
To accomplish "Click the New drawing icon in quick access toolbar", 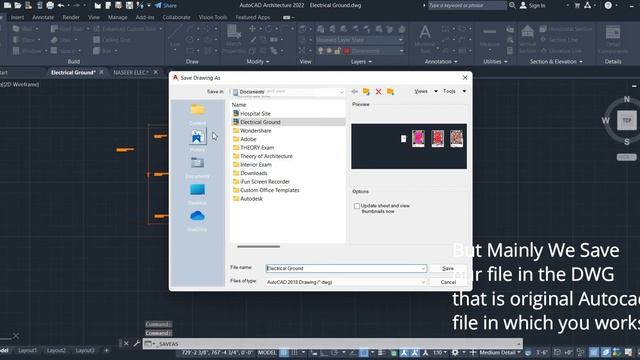I will [7, 5].
